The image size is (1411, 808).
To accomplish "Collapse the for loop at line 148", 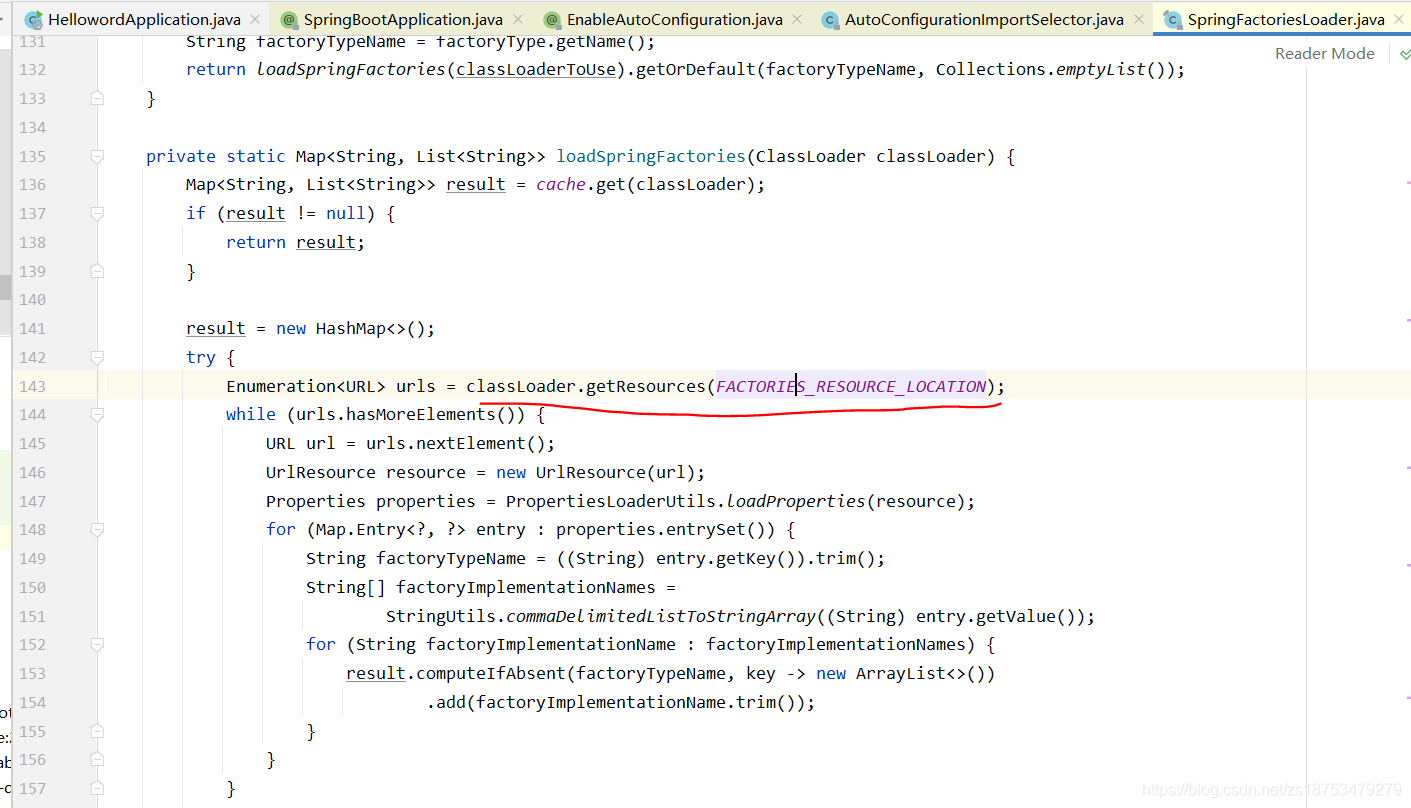I will tap(97, 529).
